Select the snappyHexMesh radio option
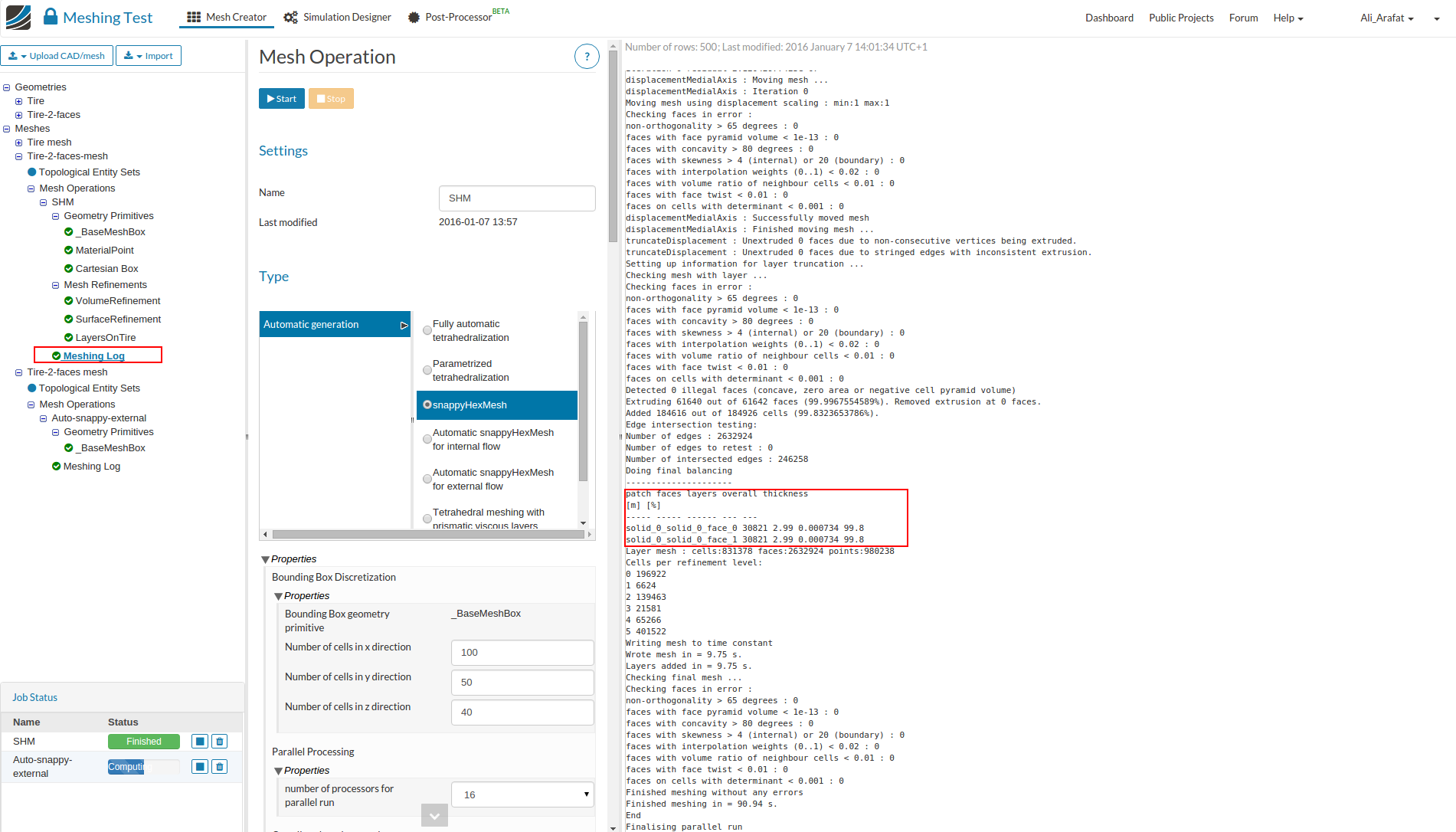The image size is (1456, 832). pos(427,405)
